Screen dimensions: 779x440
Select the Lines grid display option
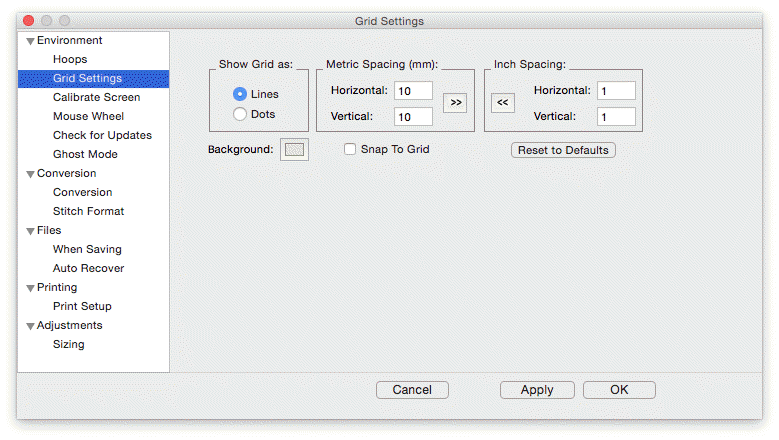(240, 94)
